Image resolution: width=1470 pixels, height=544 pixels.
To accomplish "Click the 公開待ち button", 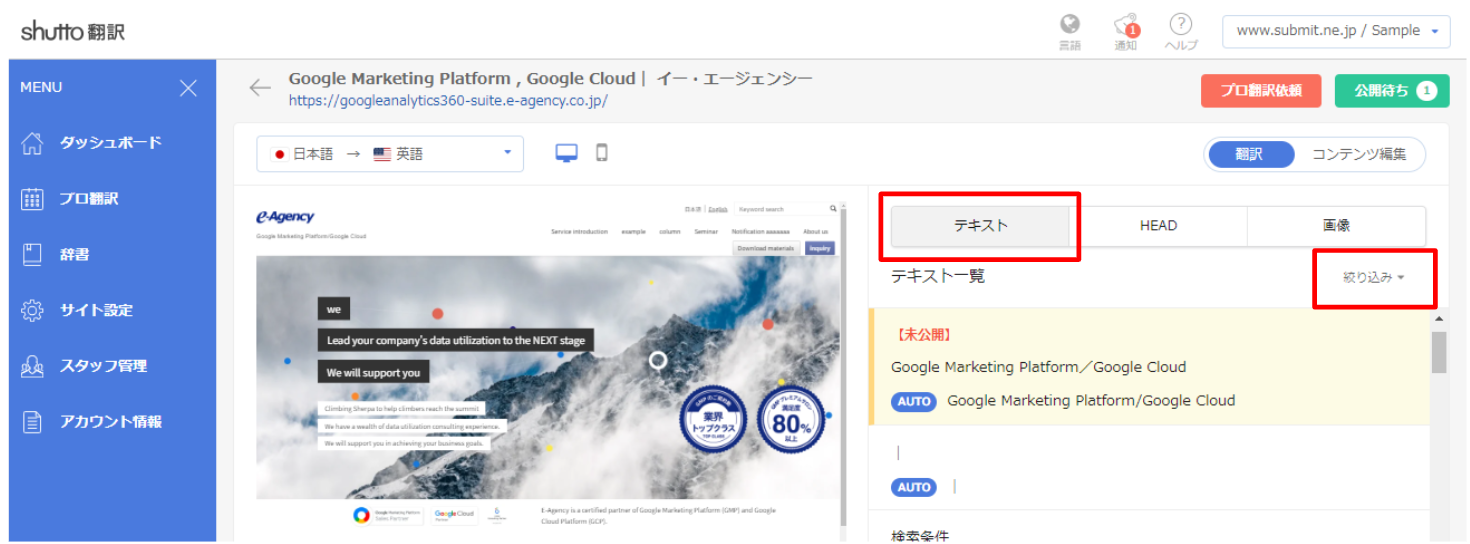I will click(x=1391, y=90).
